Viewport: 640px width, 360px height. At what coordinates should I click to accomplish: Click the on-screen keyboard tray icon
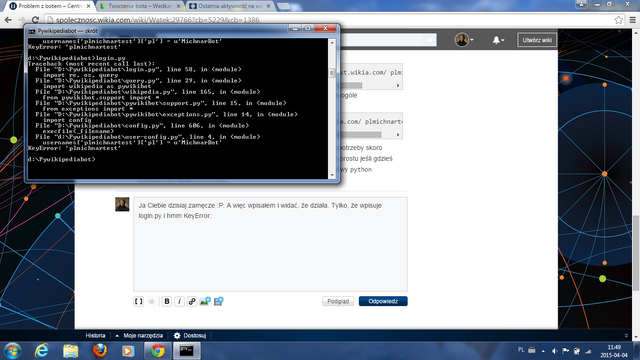point(532,350)
